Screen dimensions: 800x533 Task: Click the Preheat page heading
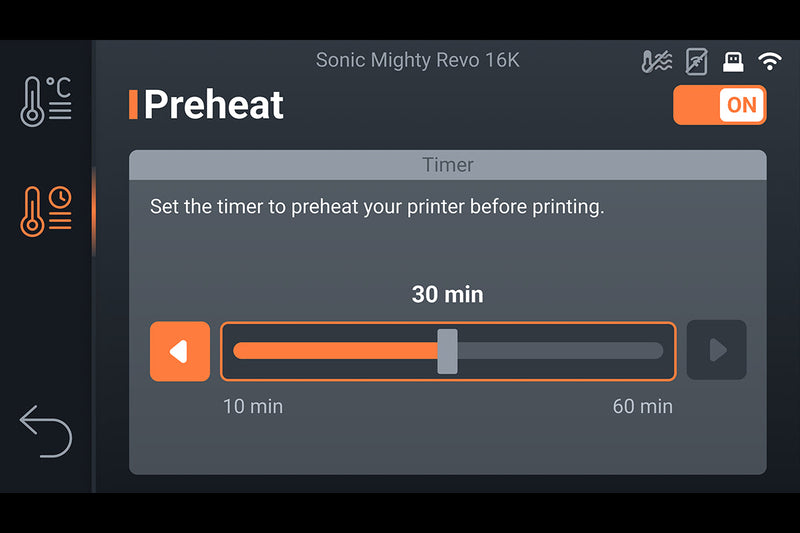[x=214, y=105]
